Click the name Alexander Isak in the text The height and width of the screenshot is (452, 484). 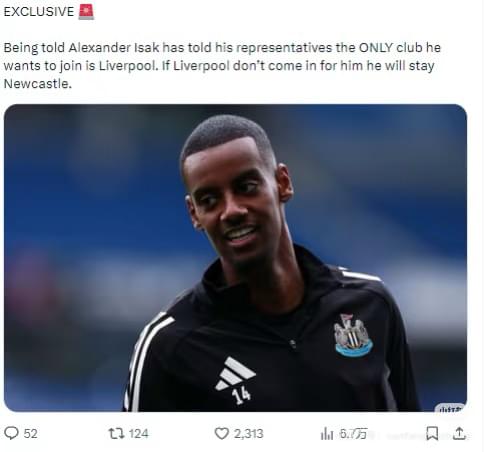coord(114,48)
